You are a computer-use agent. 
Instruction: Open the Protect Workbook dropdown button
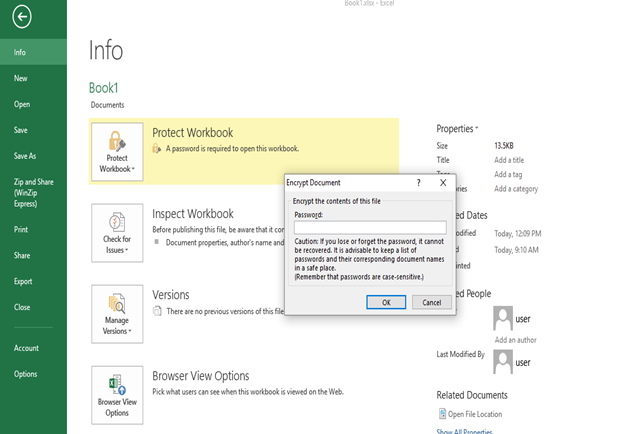pyautogui.click(x=117, y=152)
